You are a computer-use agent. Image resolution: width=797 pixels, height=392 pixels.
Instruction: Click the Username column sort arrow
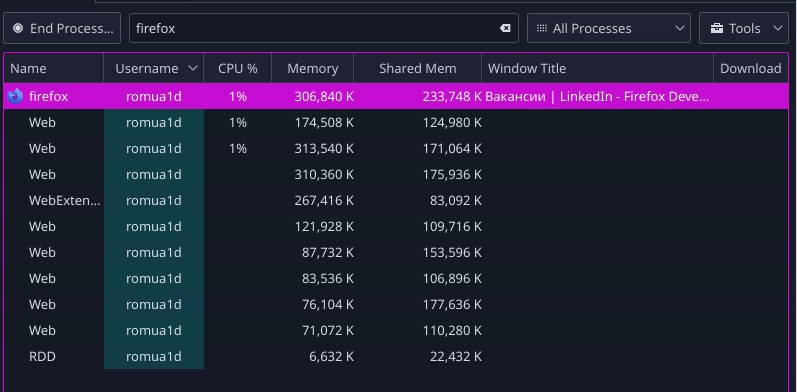coord(193,68)
